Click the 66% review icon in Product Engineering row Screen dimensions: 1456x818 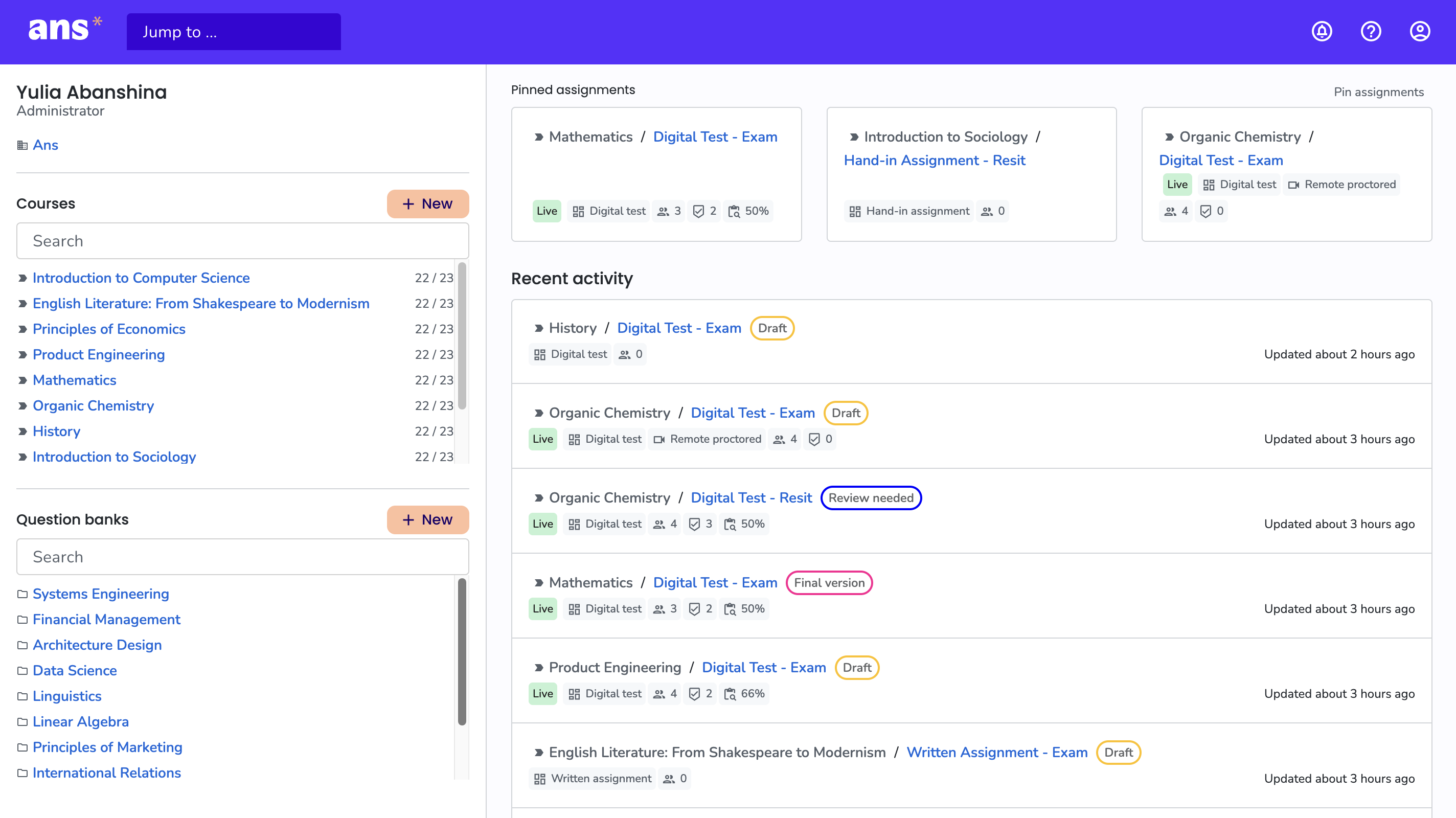pyautogui.click(x=730, y=694)
